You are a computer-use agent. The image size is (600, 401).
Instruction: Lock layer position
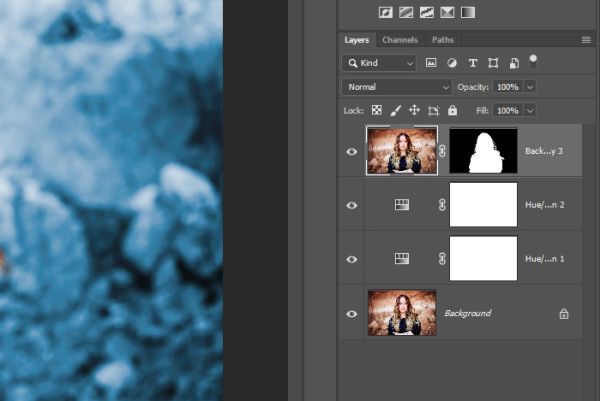tap(414, 111)
